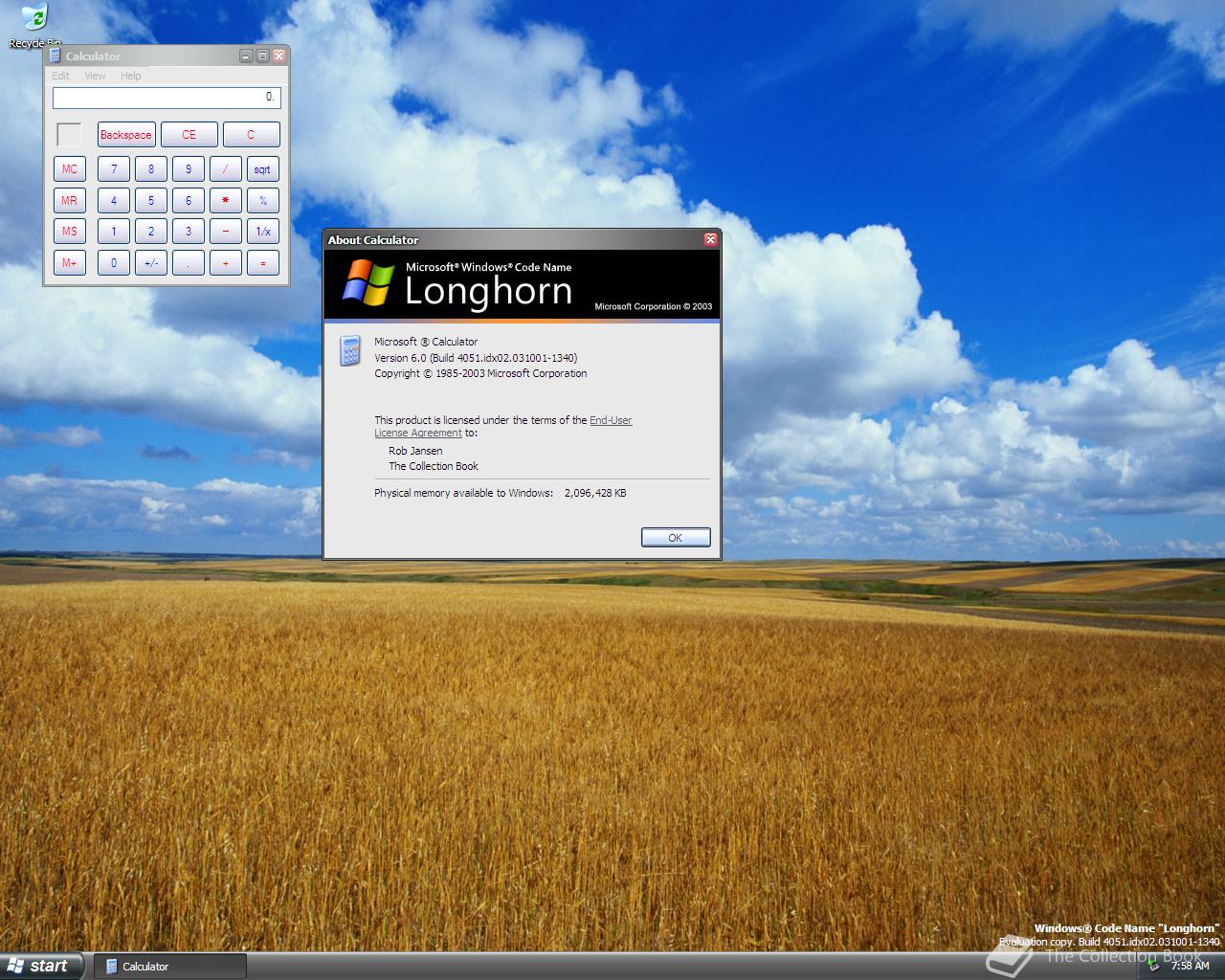Open the View menu in Calculator

[95, 76]
